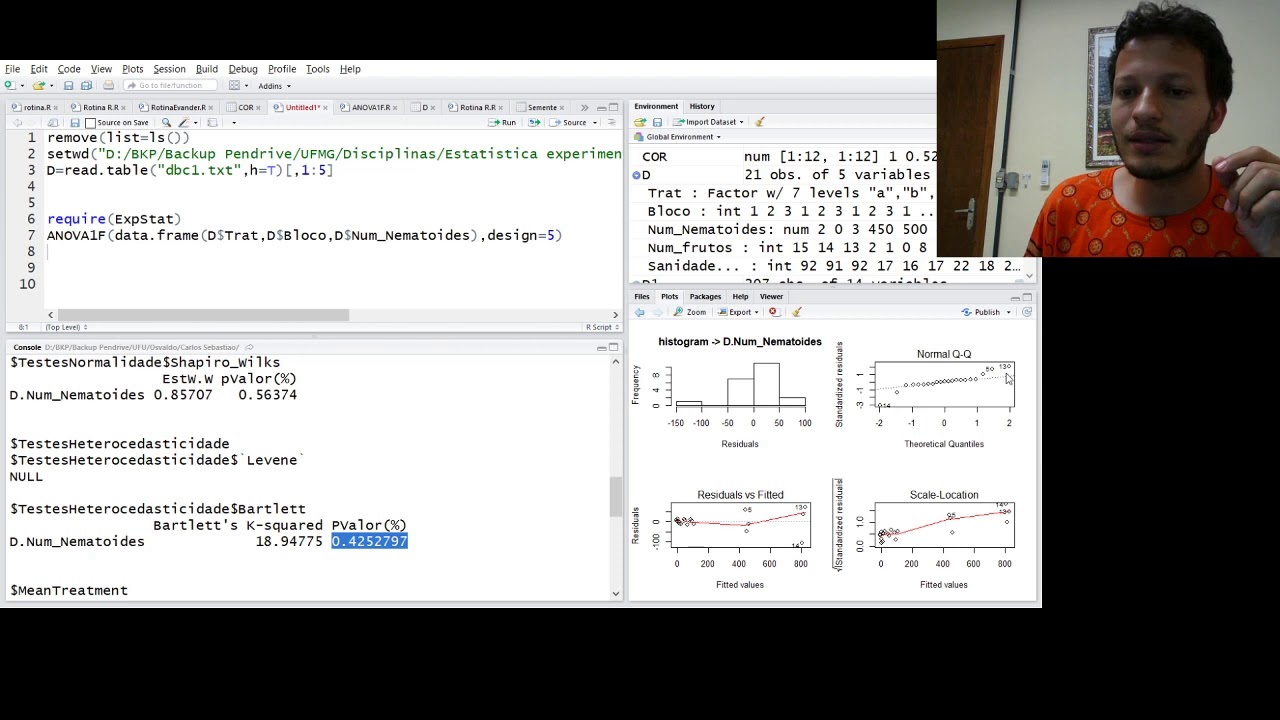
Task: Switch to History tab
Action: point(702,106)
